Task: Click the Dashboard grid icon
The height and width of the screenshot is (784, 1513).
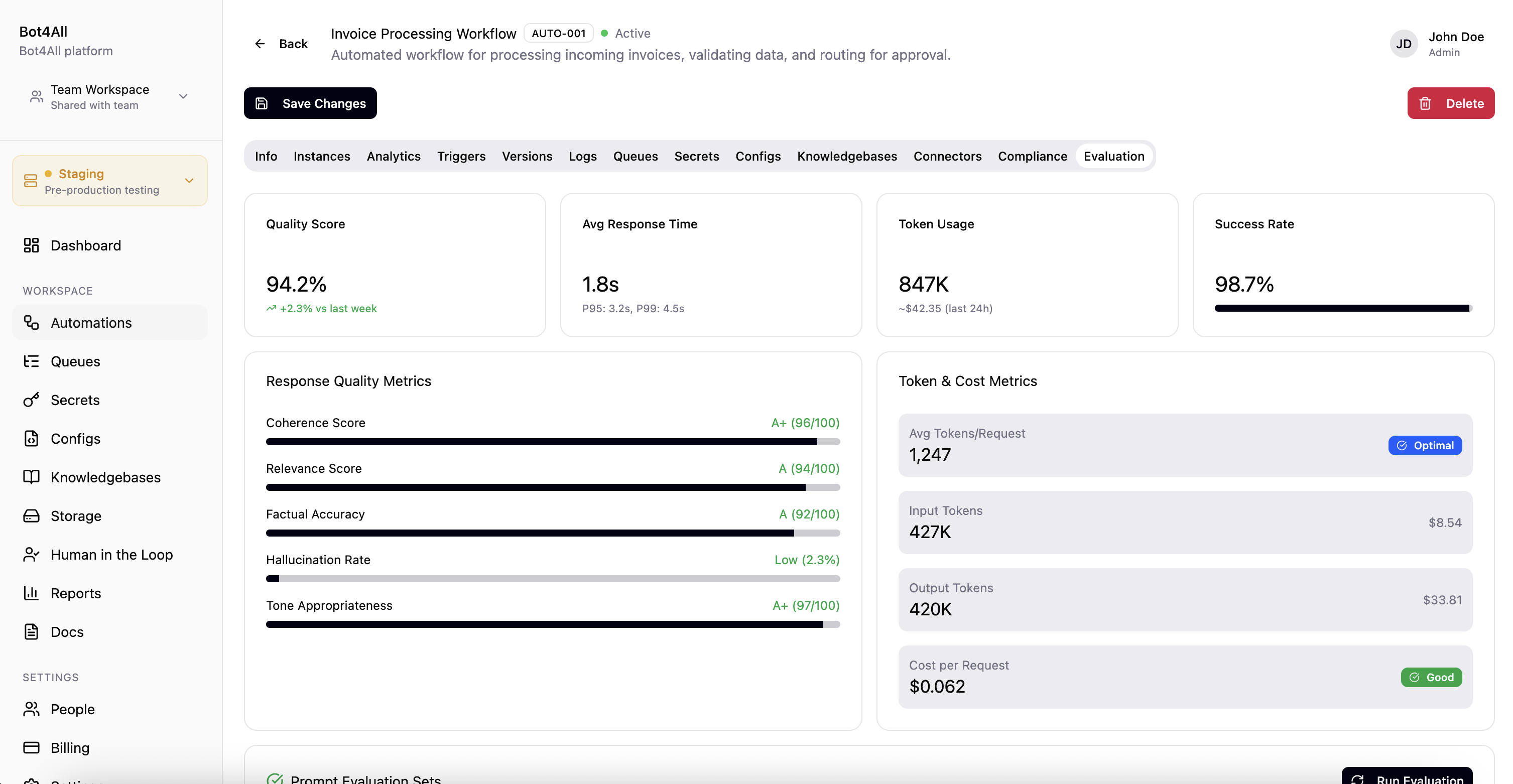Action: (x=31, y=245)
